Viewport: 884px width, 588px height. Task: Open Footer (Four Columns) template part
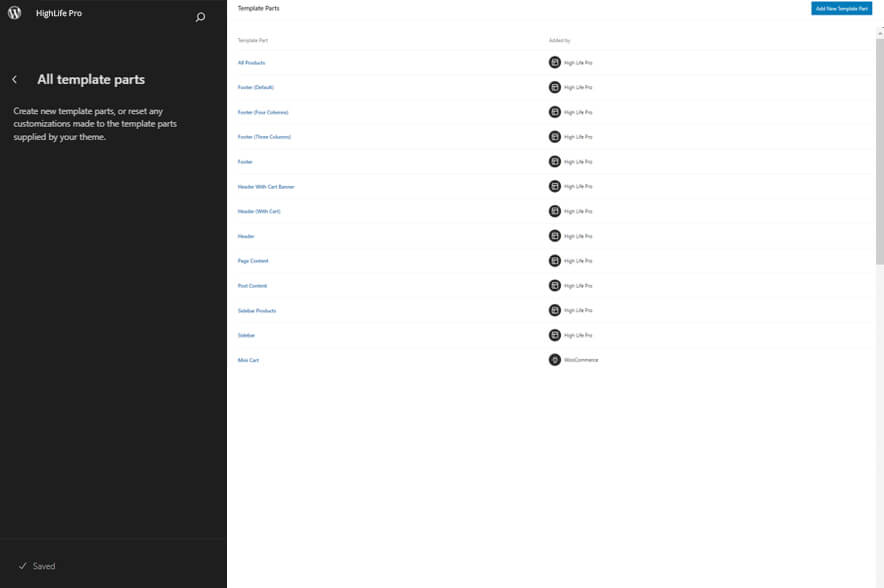pyautogui.click(x=263, y=112)
